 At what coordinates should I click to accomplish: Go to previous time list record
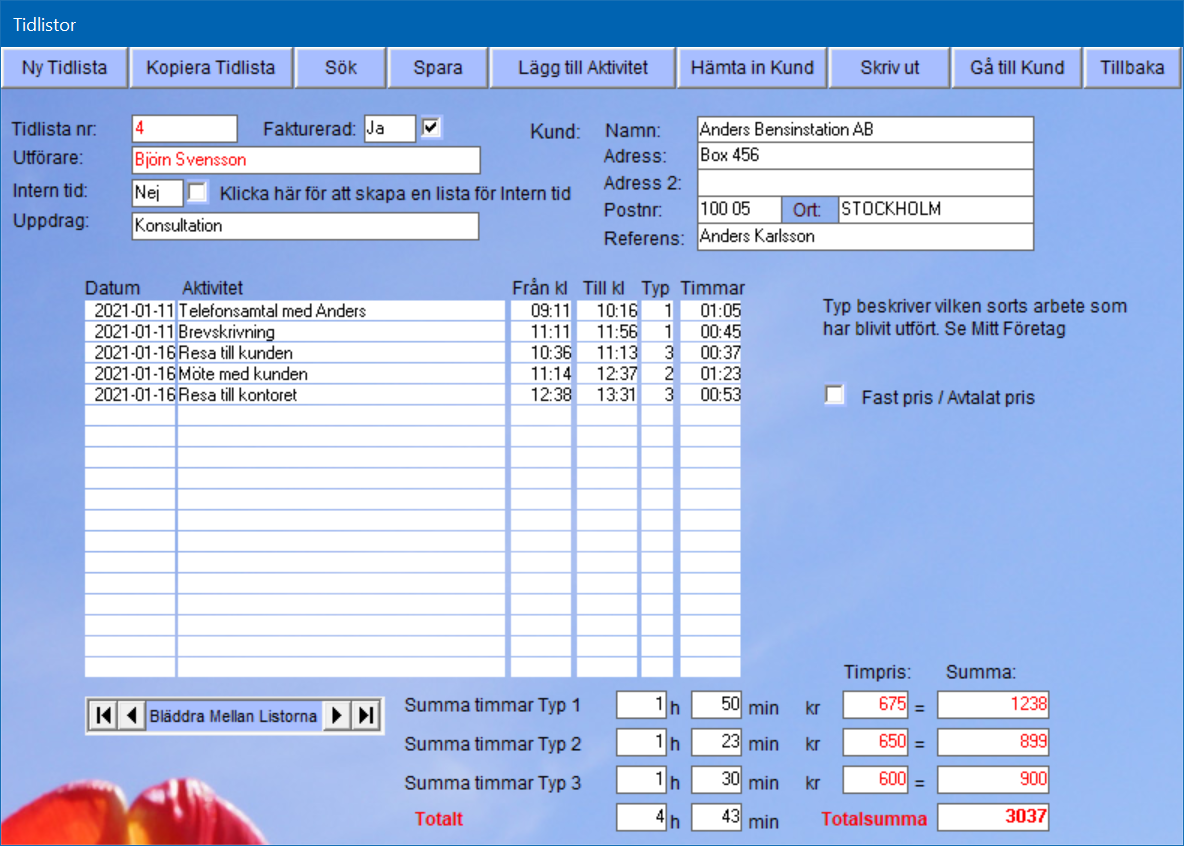pyautogui.click(x=131, y=716)
